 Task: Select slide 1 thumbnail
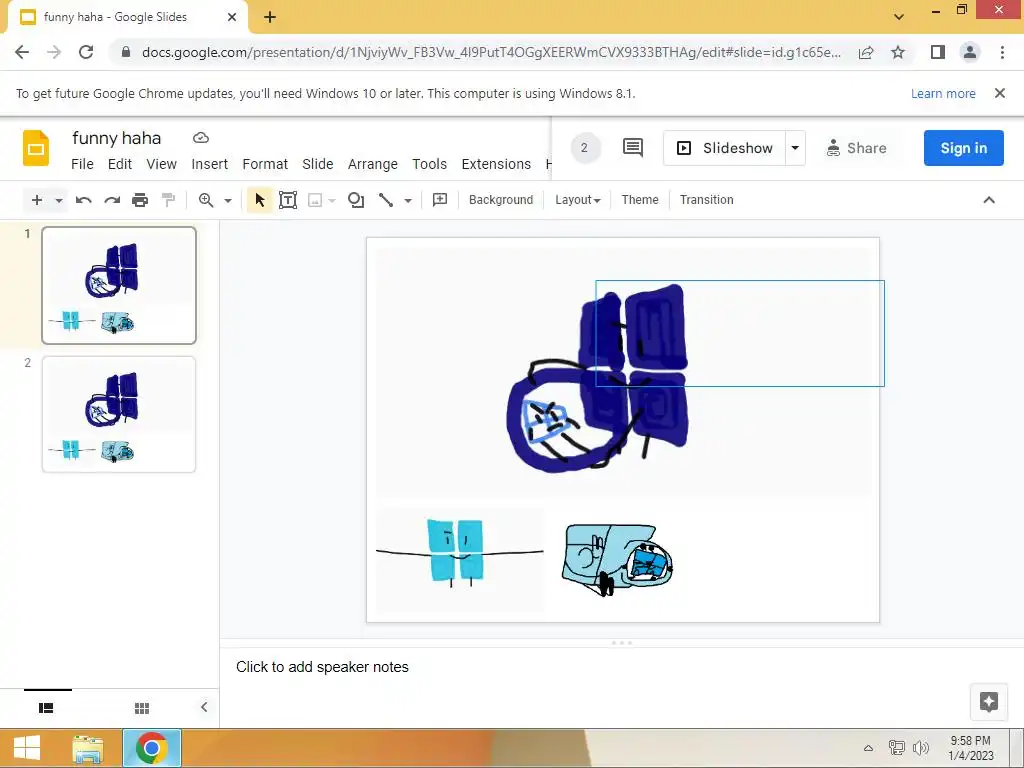click(119, 285)
